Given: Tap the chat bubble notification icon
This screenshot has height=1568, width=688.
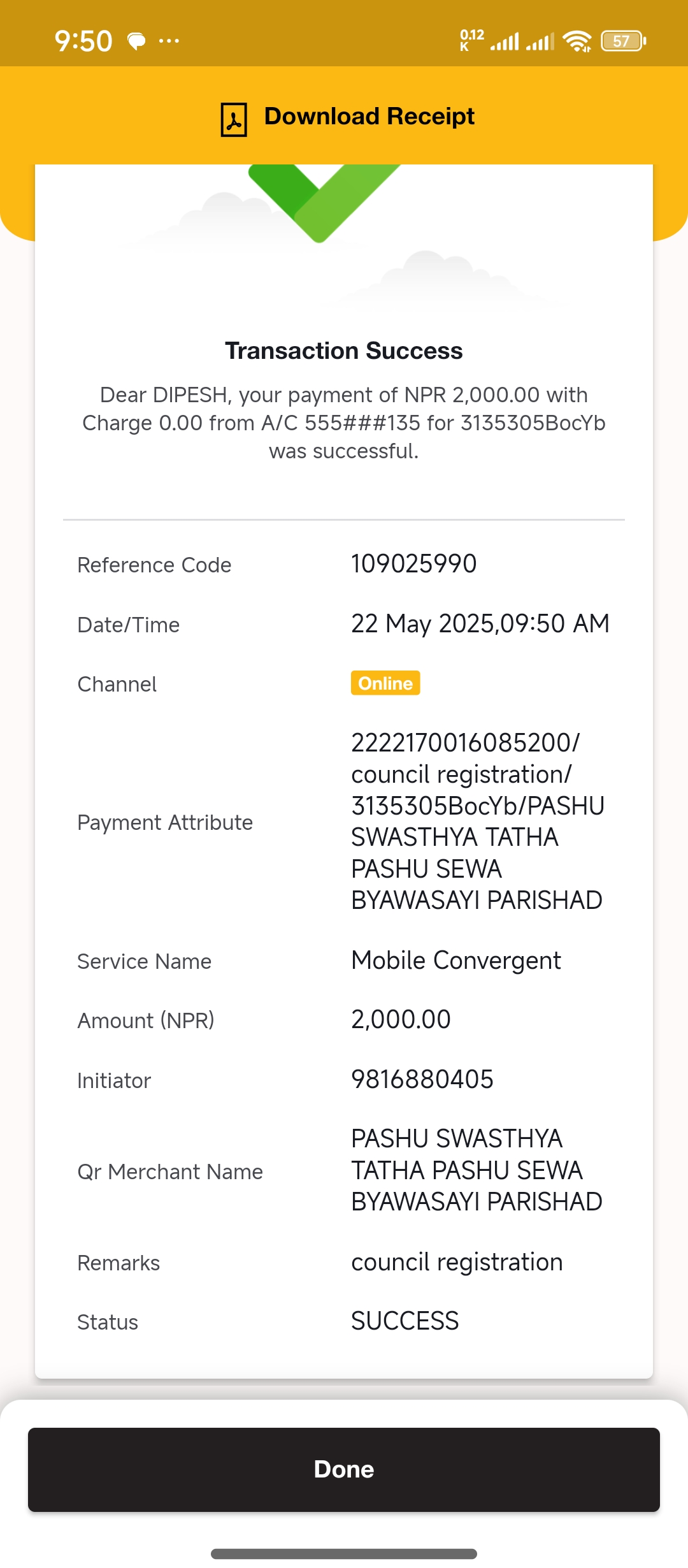Looking at the screenshot, I should pyautogui.click(x=136, y=41).
